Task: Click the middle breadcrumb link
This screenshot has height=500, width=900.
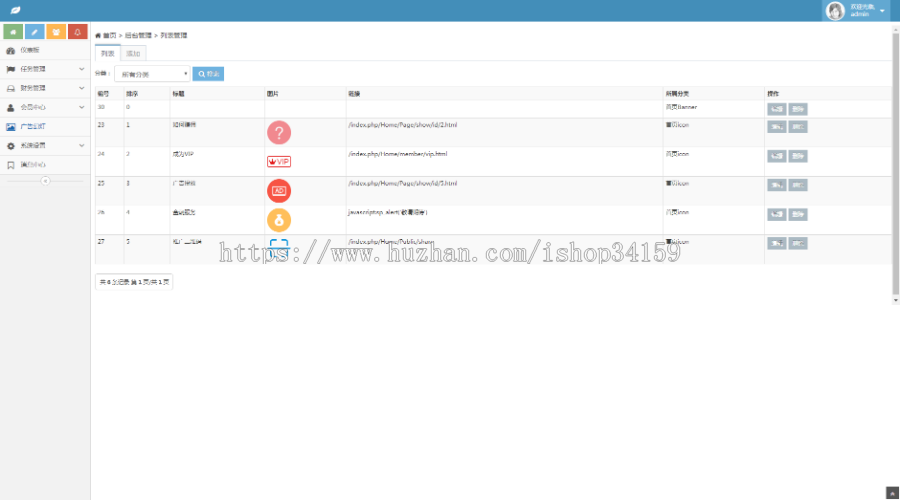Action: (138, 36)
